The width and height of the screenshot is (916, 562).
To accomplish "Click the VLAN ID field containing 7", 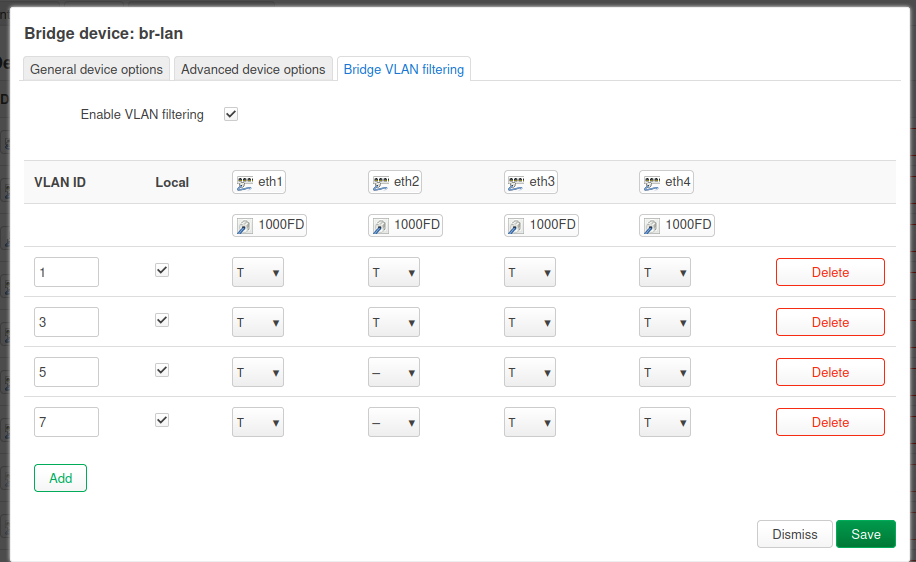I will click(66, 422).
